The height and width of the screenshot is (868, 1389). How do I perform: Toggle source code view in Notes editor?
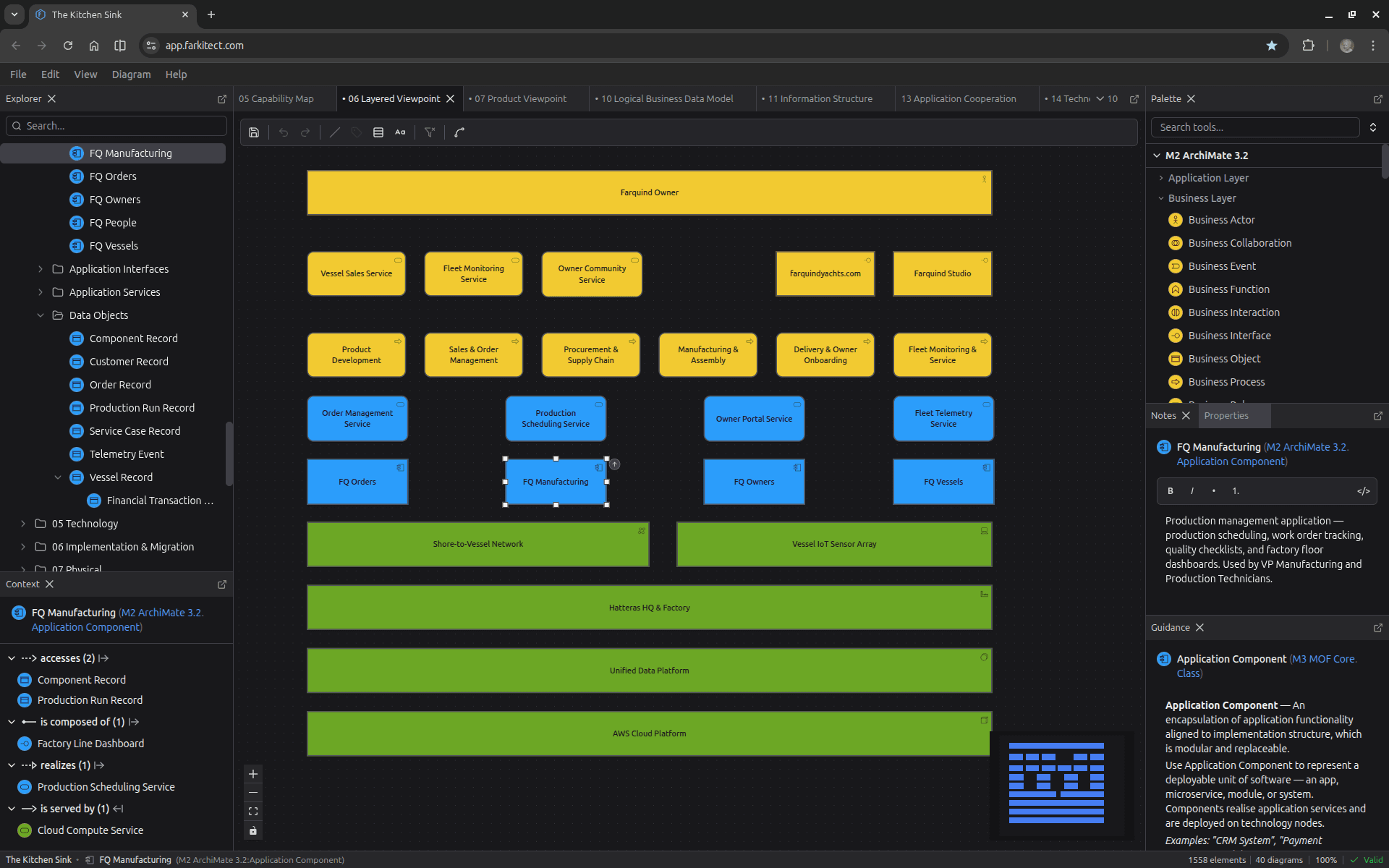pos(1363,491)
